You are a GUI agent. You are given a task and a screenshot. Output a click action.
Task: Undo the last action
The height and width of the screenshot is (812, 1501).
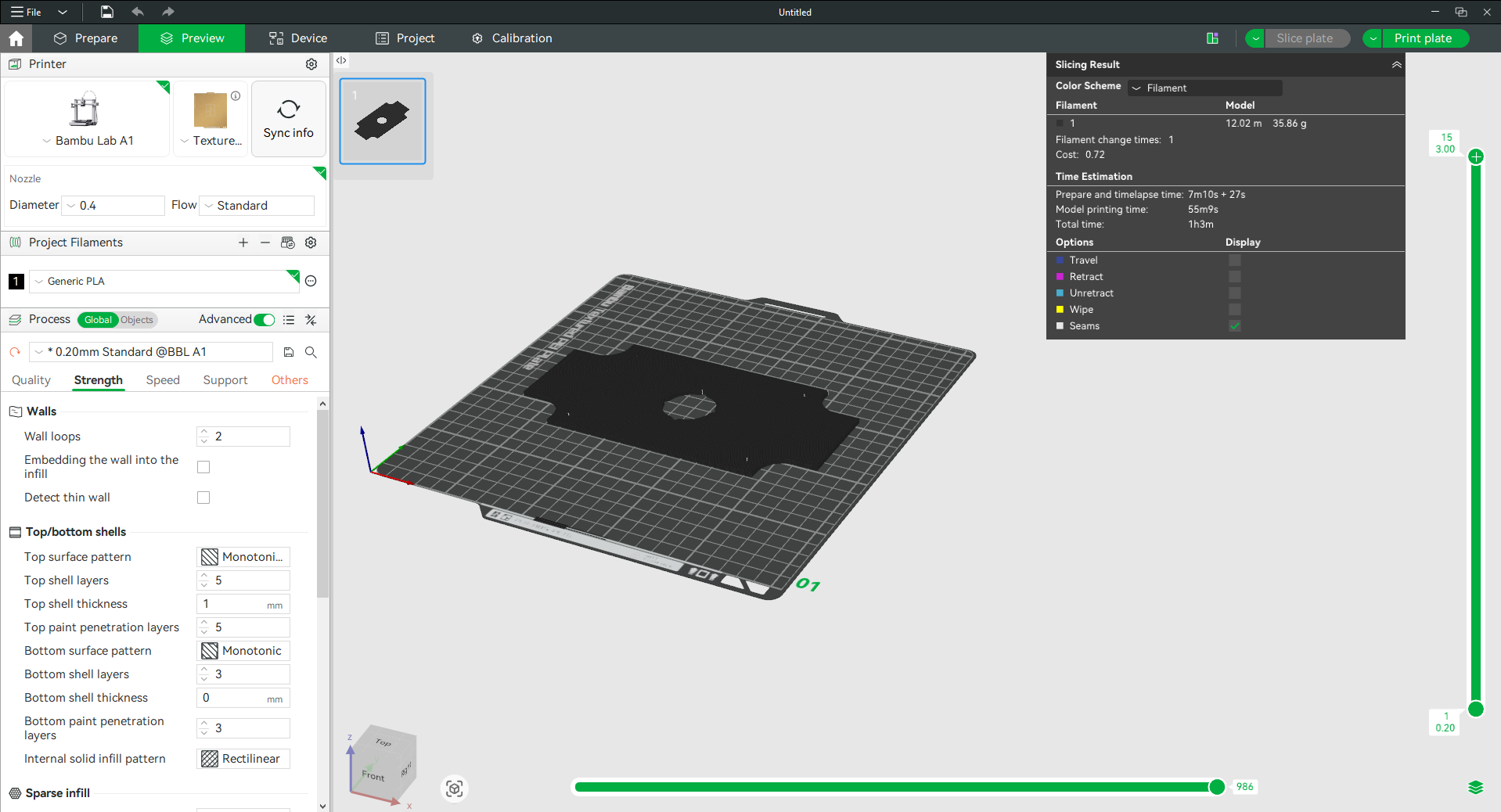(138, 12)
